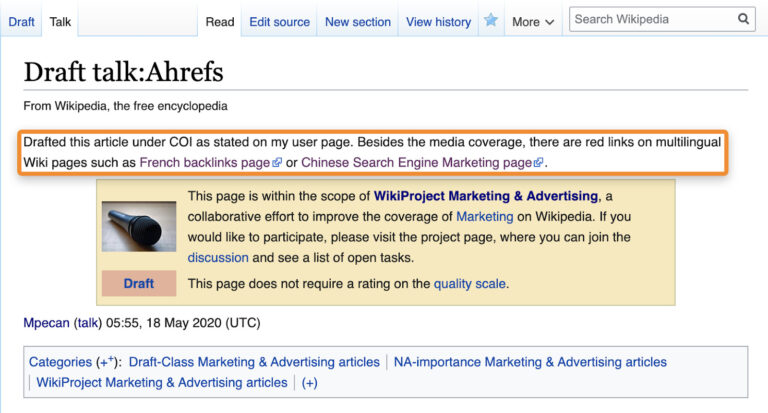Open French backlinks page link
Viewport: 768px width, 413px height.
tap(205, 163)
